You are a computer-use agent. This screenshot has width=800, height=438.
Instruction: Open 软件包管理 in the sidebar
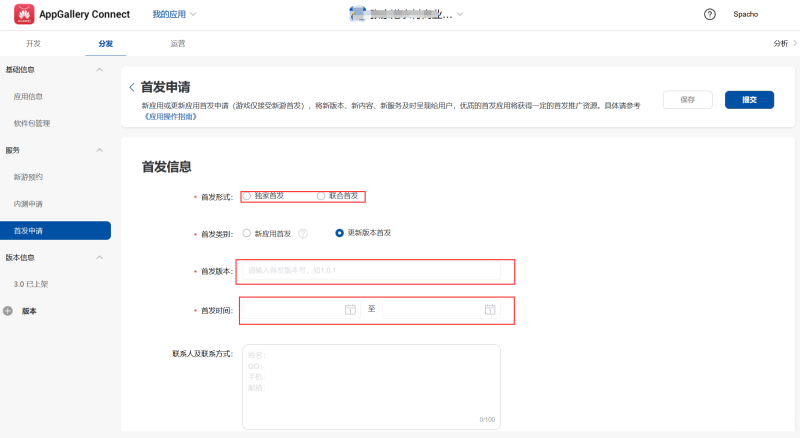pyautogui.click(x=32, y=123)
